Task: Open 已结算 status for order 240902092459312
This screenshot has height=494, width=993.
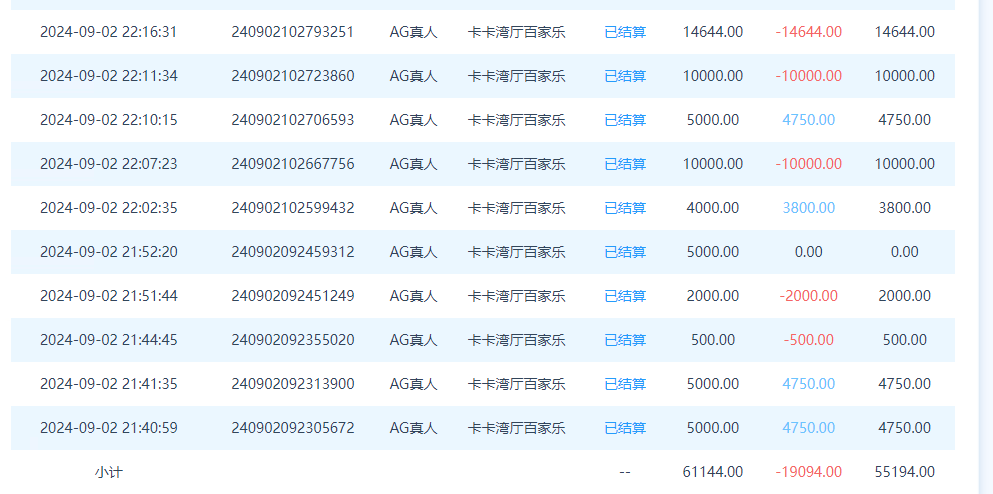Action: (625, 252)
